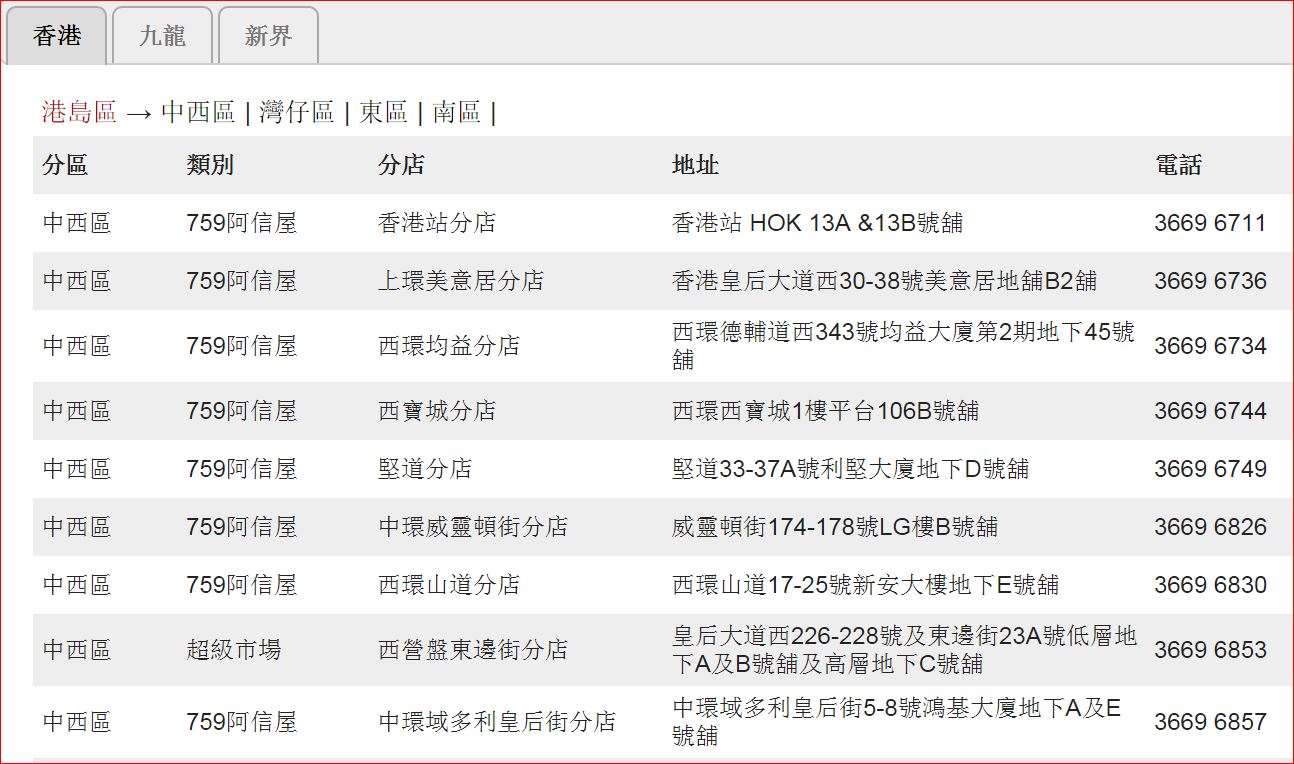The height and width of the screenshot is (764, 1294).
Task: Click phone number 3669 6857
Action: click(1210, 722)
